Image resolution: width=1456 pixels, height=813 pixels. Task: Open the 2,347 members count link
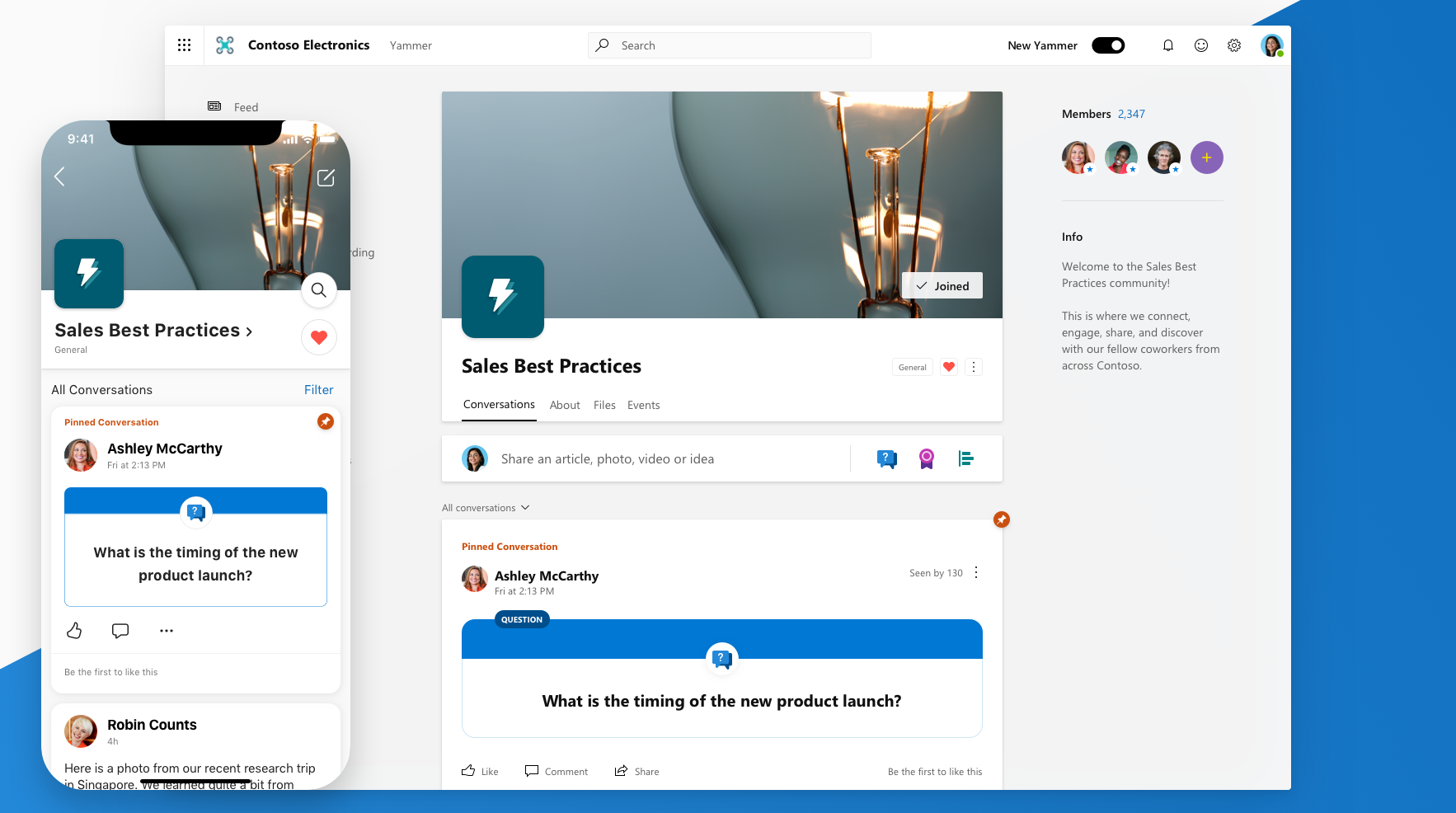pos(1131,114)
